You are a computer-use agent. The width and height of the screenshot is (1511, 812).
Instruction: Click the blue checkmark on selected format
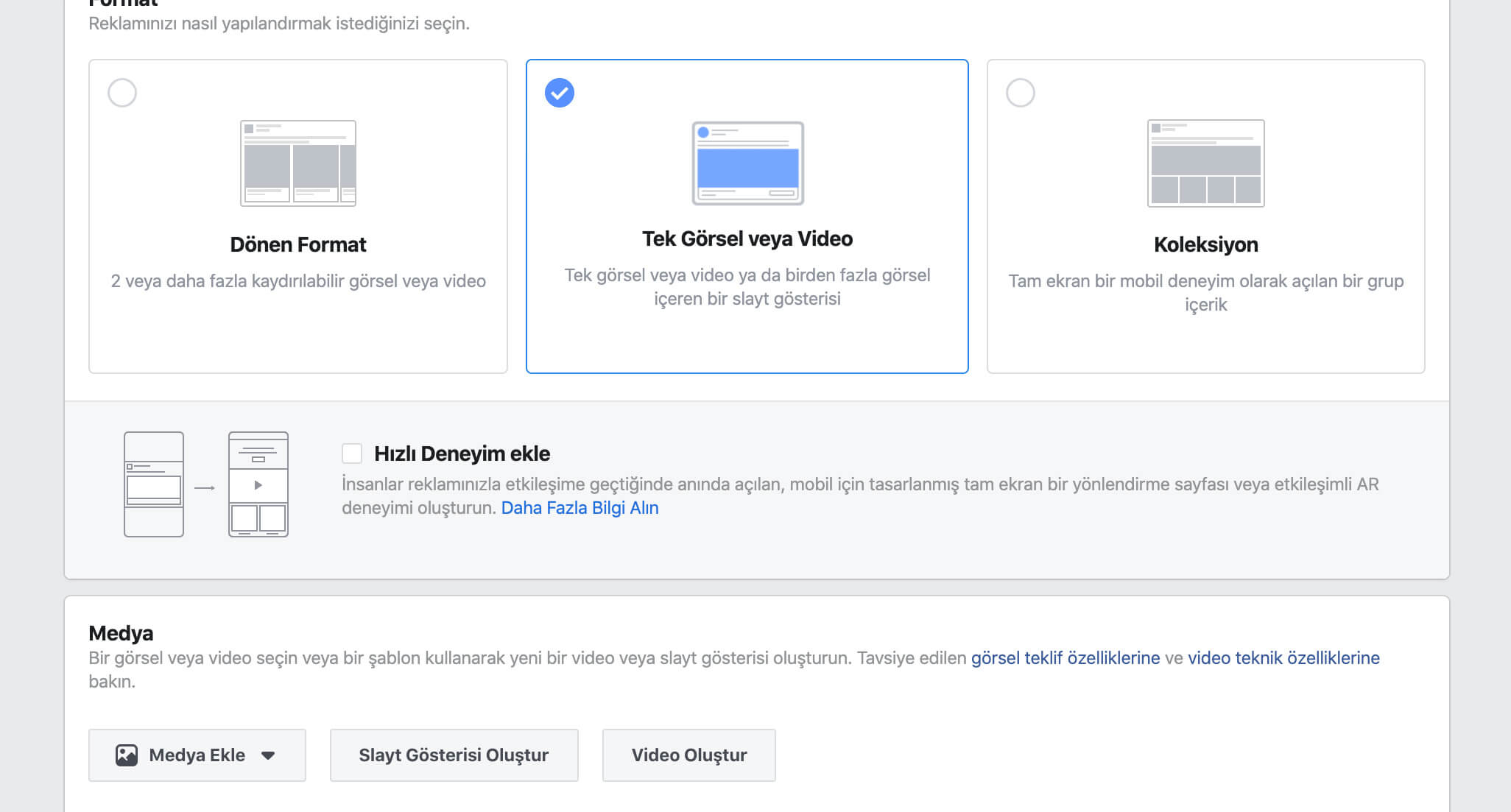(560, 93)
